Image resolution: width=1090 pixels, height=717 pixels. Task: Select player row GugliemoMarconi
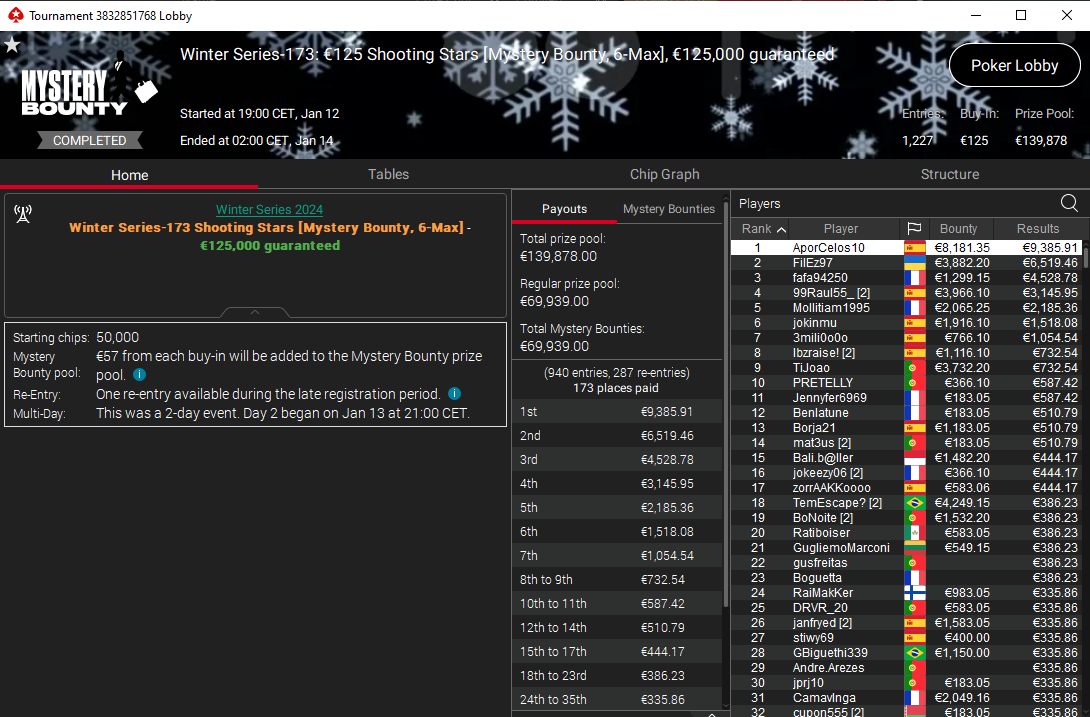pos(906,548)
